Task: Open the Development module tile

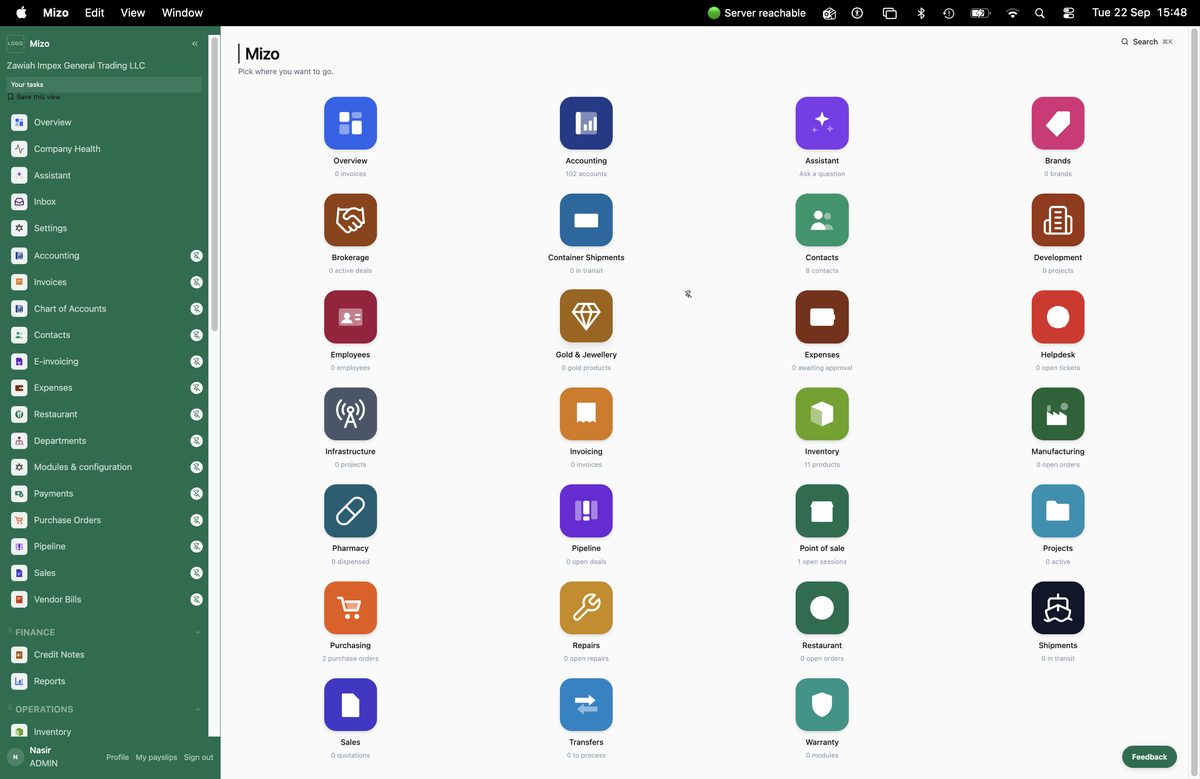Action: [x=1058, y=220]
